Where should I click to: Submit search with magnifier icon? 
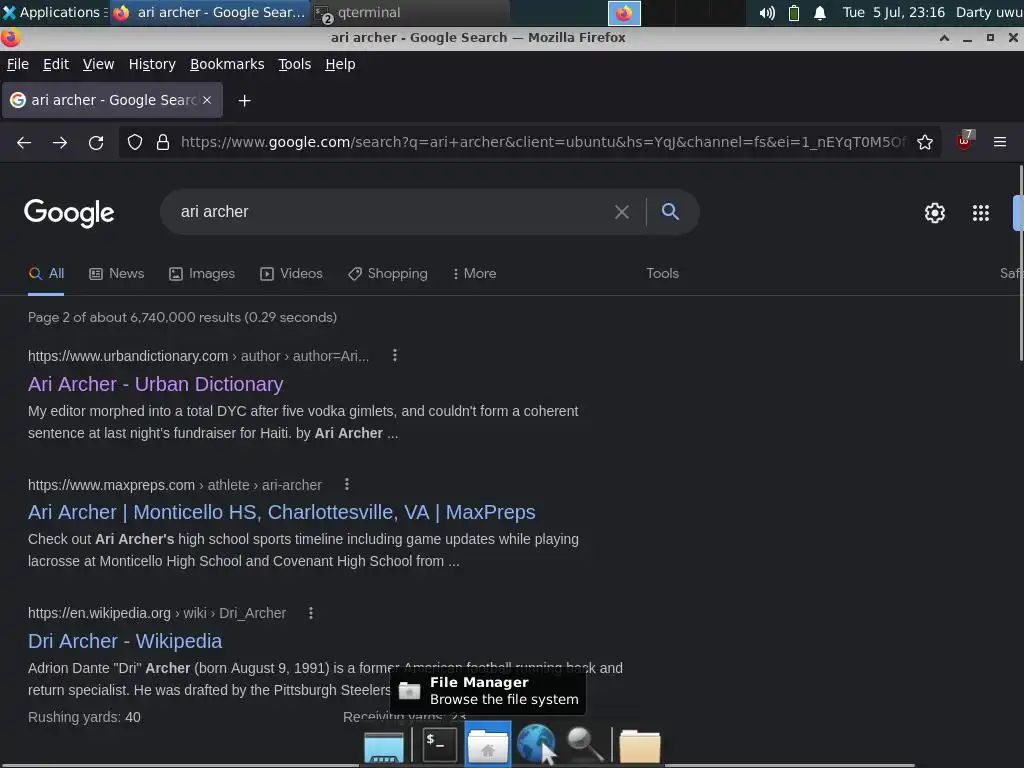[670, 212]
